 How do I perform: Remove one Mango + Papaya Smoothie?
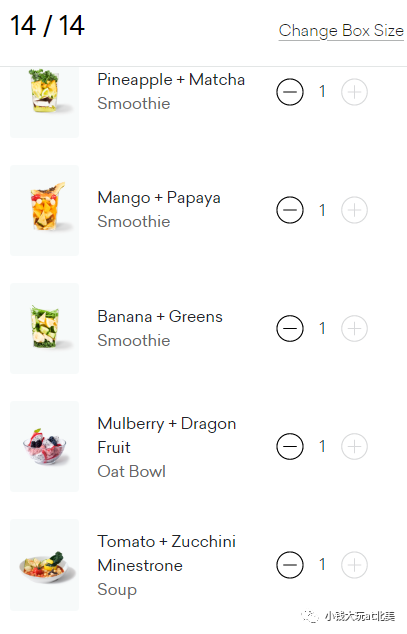click(x=290, y=210)
